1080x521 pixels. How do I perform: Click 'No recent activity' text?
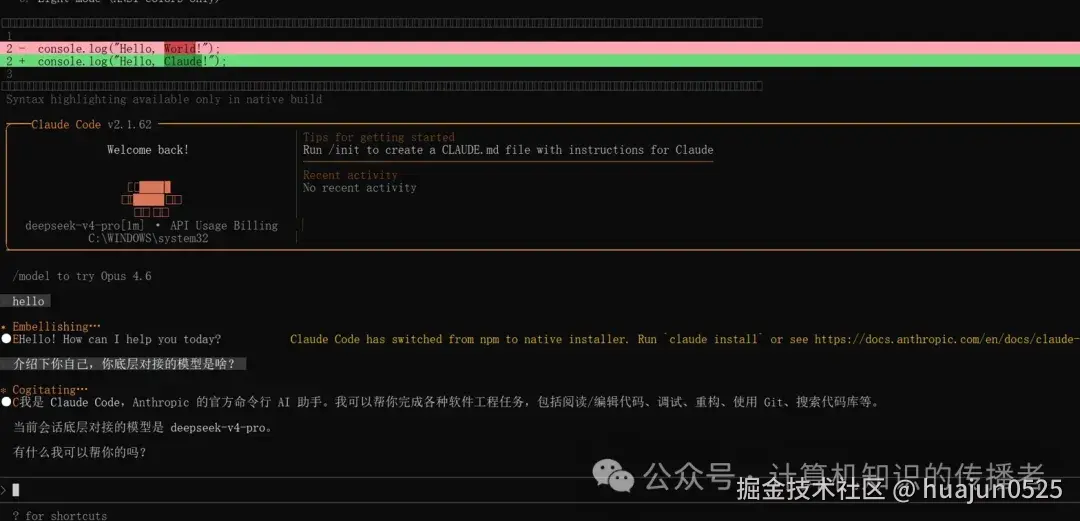360,187
